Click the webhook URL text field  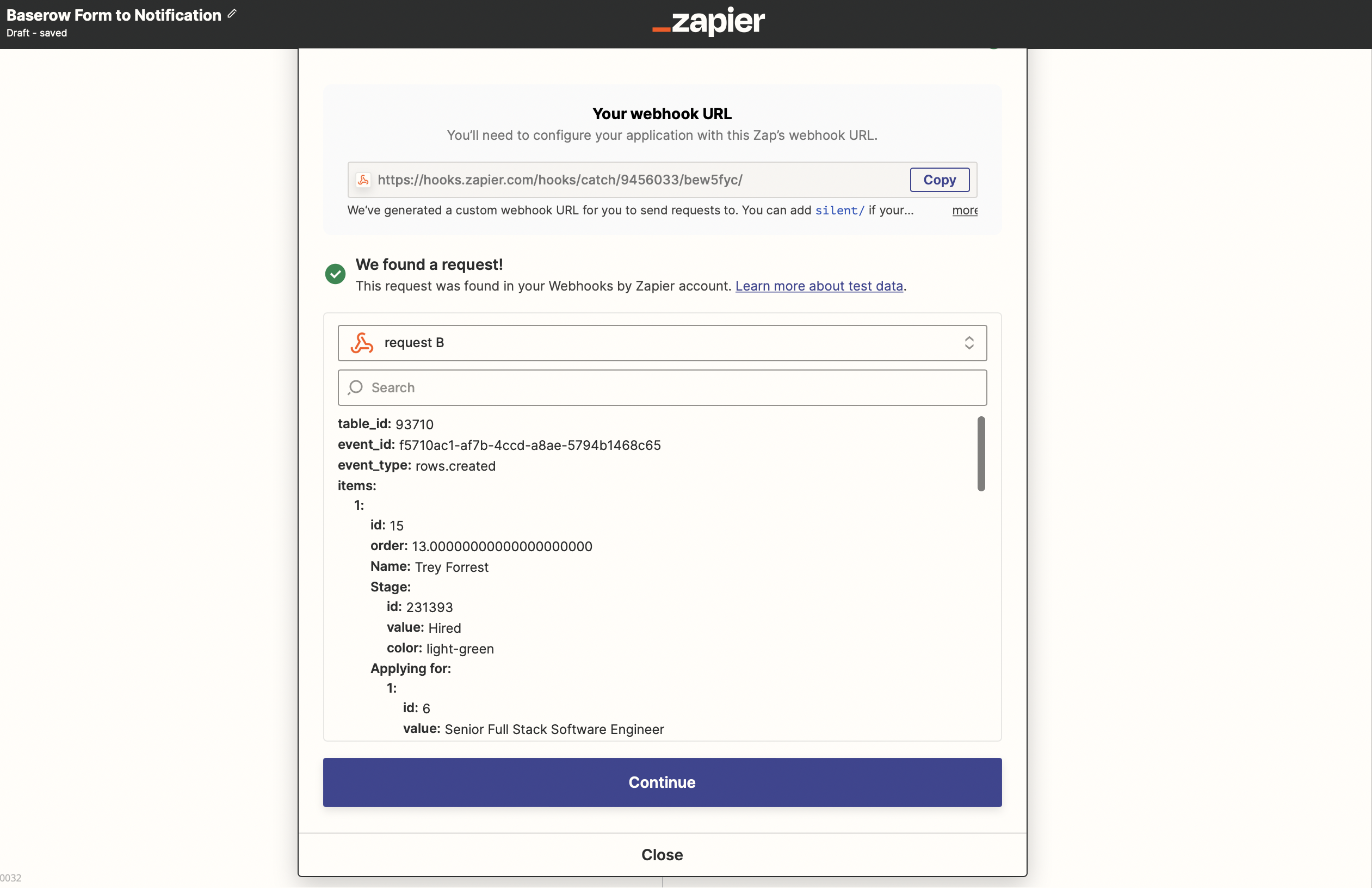click(634, 180)
